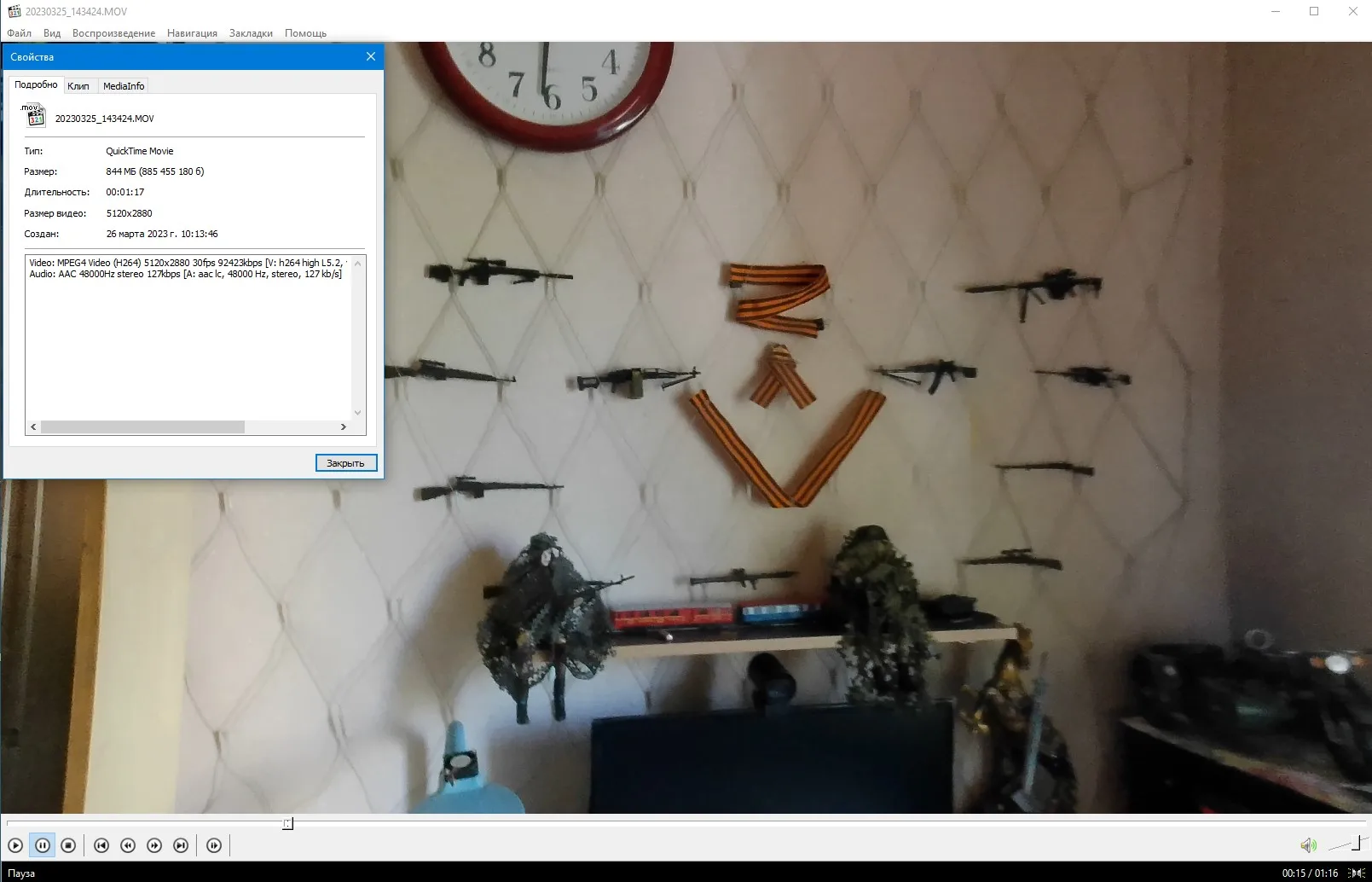The height and width of the screenshot is (882, 1372).
Task: Click the stereo audio indicator in status bar
Action: coord(1357,873)
